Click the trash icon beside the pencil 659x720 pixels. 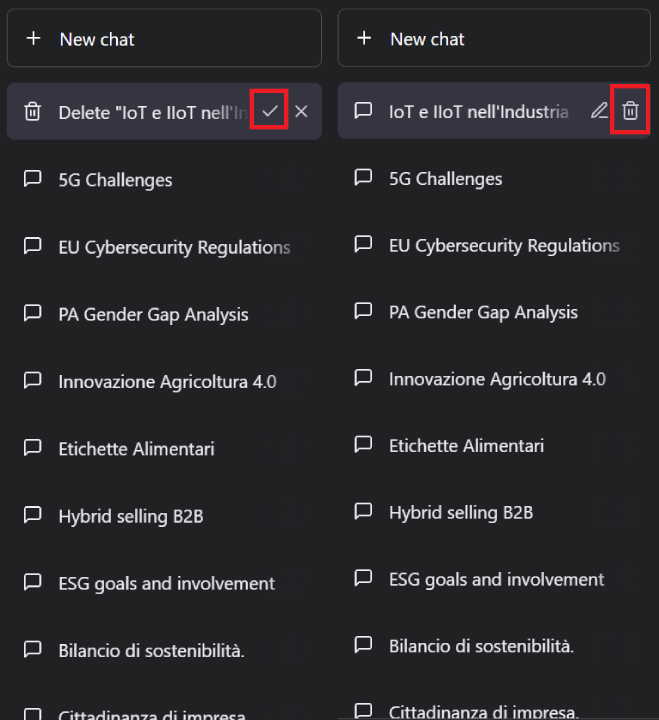point(630,111)
